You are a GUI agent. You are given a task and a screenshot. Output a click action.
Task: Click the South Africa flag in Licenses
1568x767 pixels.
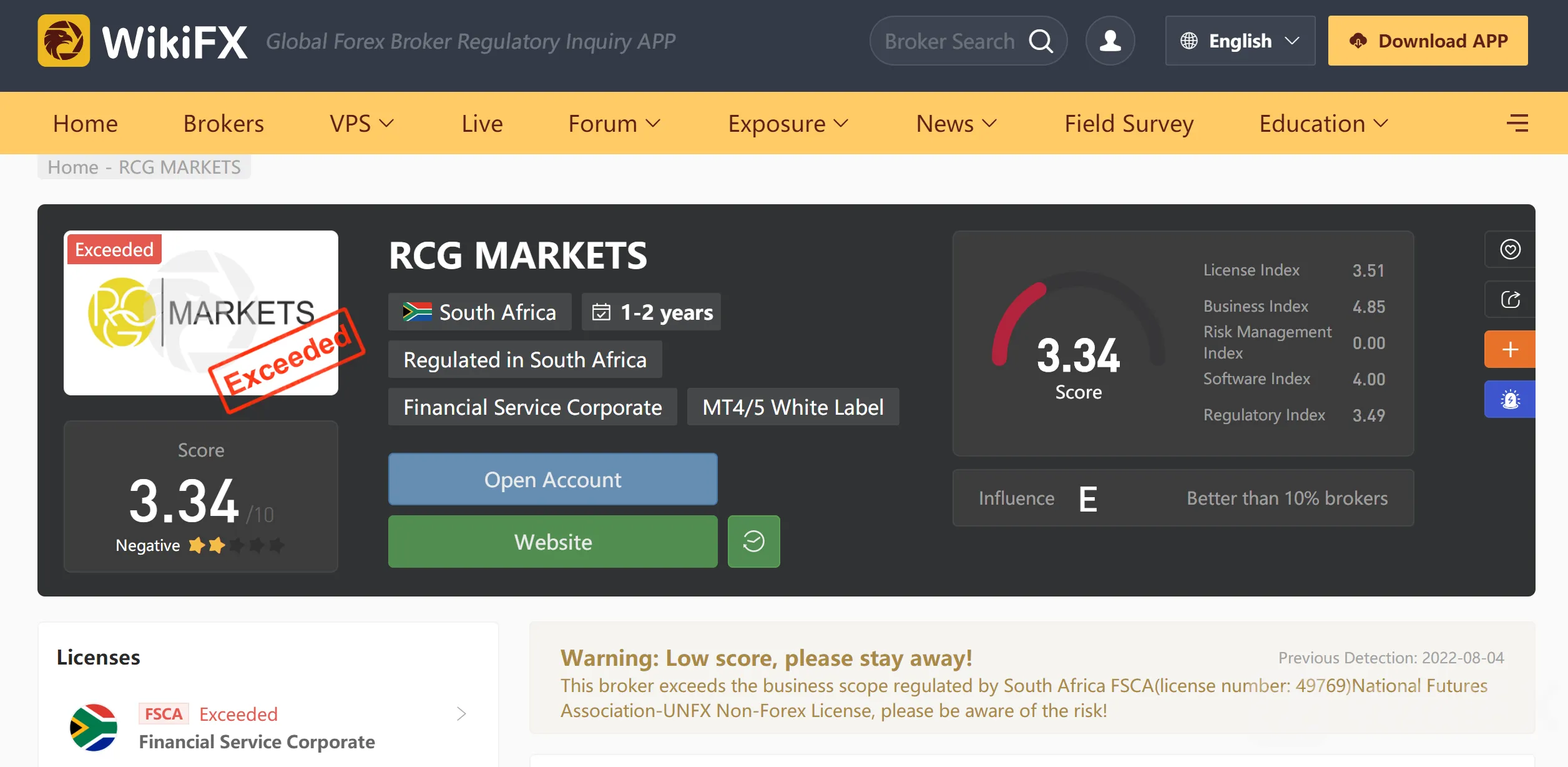[94, 728]
